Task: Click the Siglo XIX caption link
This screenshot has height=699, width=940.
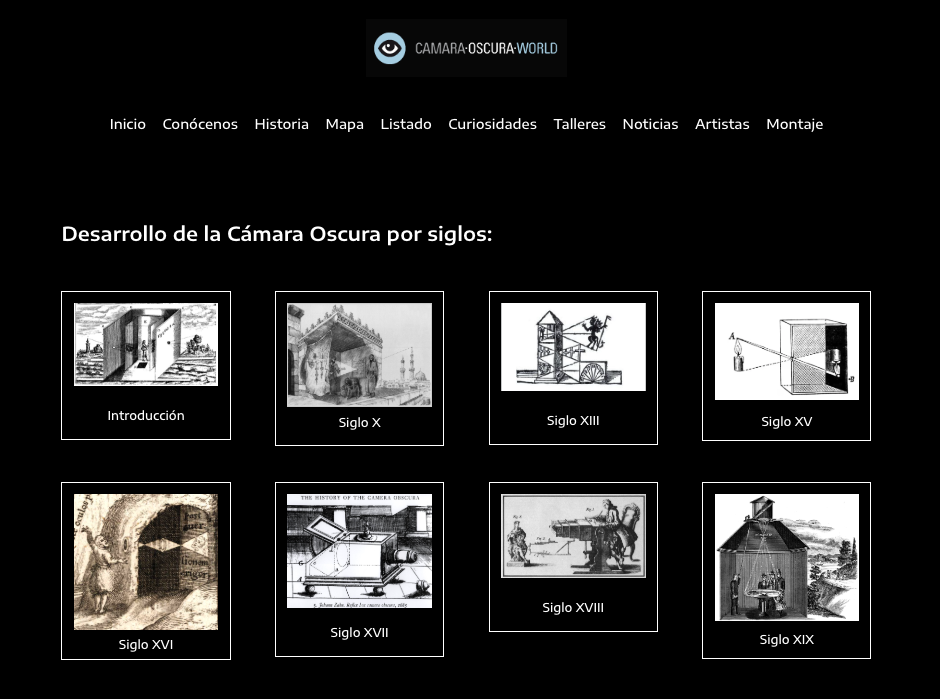Action: click(786, 639)
